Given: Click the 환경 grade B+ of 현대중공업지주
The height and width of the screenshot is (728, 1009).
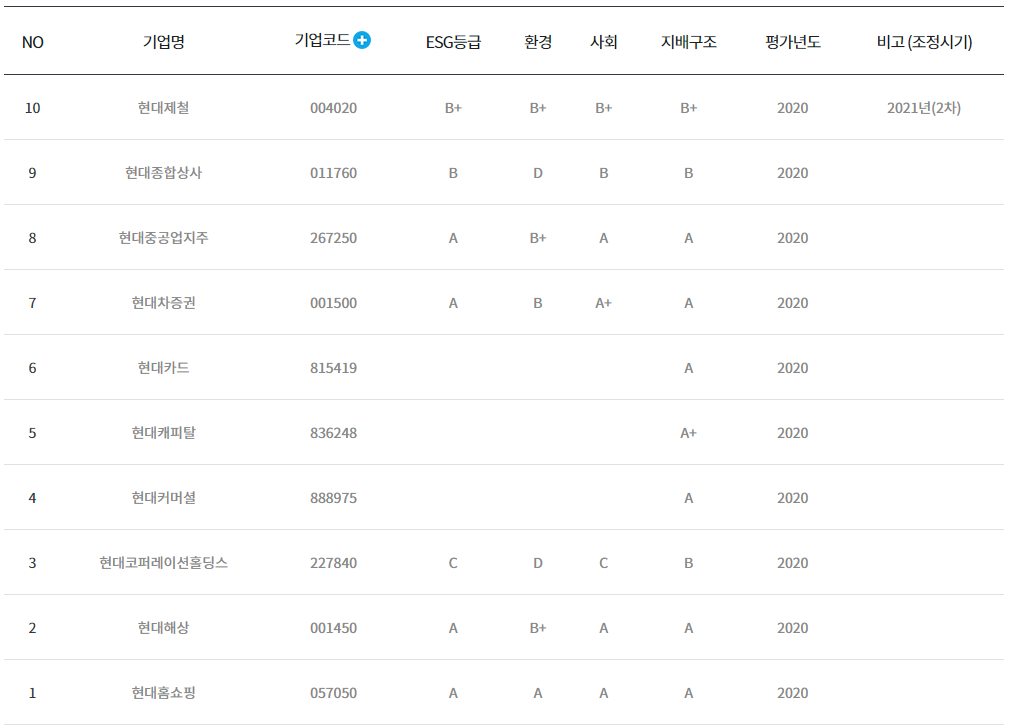Looking at the screenshot, I should pos(538,238).
